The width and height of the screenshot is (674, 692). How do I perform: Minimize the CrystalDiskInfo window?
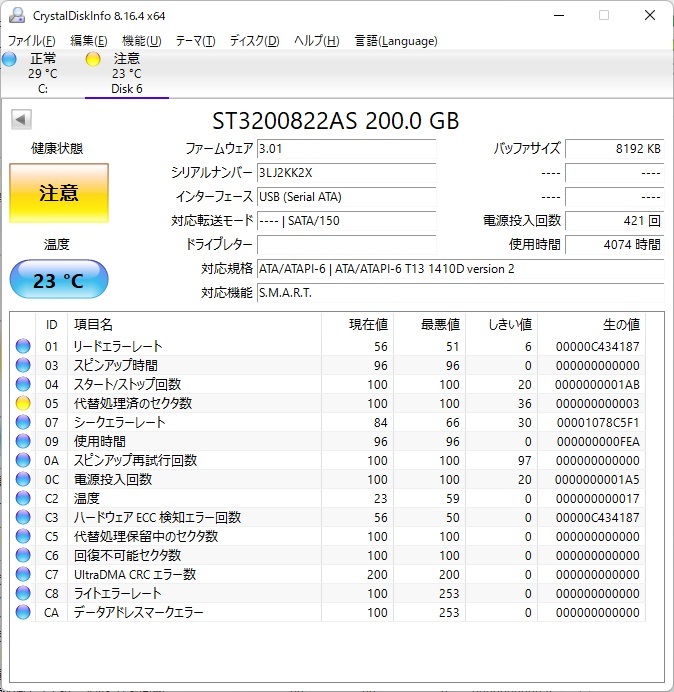[559, 15]
